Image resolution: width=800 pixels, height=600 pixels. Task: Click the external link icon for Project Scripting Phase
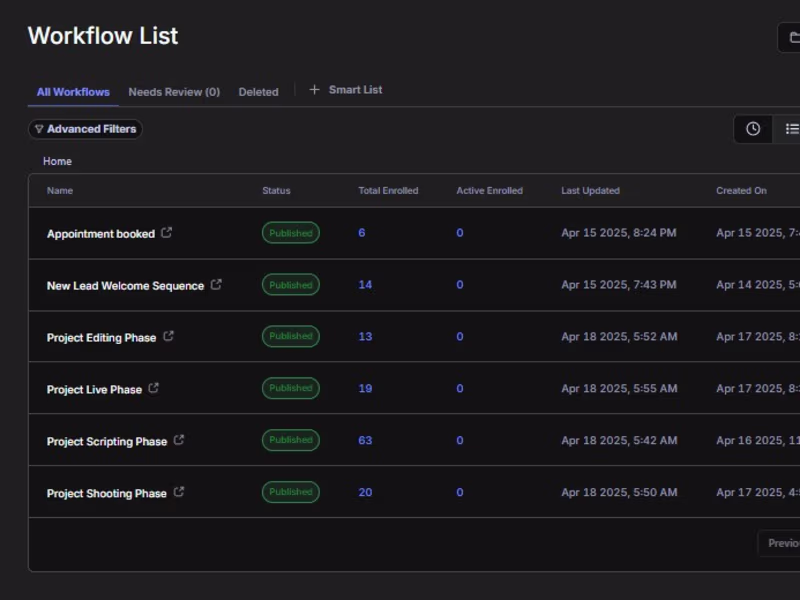click(179, 440)
